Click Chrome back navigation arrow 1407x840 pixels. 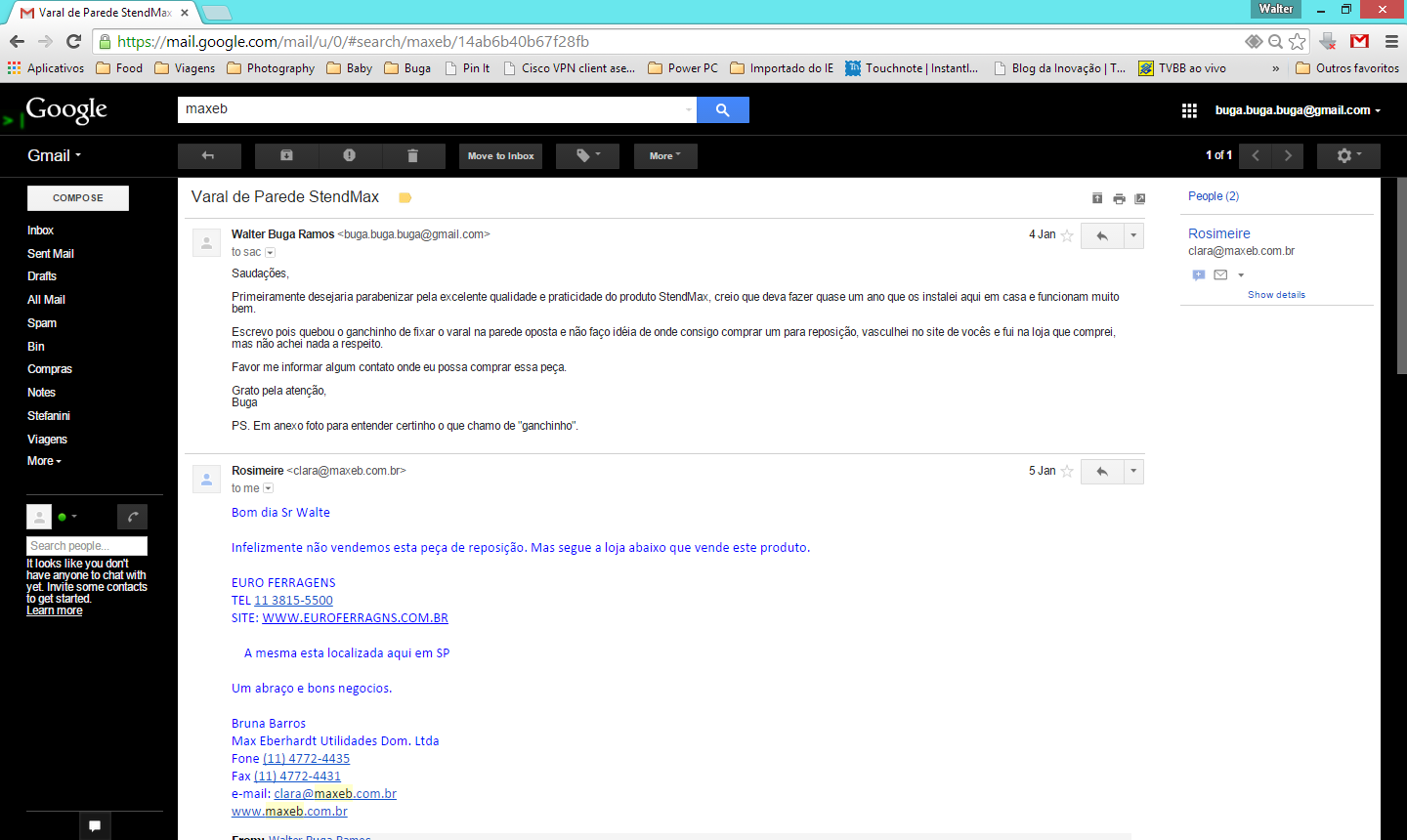pyautogui.click(x=17, y=41)
